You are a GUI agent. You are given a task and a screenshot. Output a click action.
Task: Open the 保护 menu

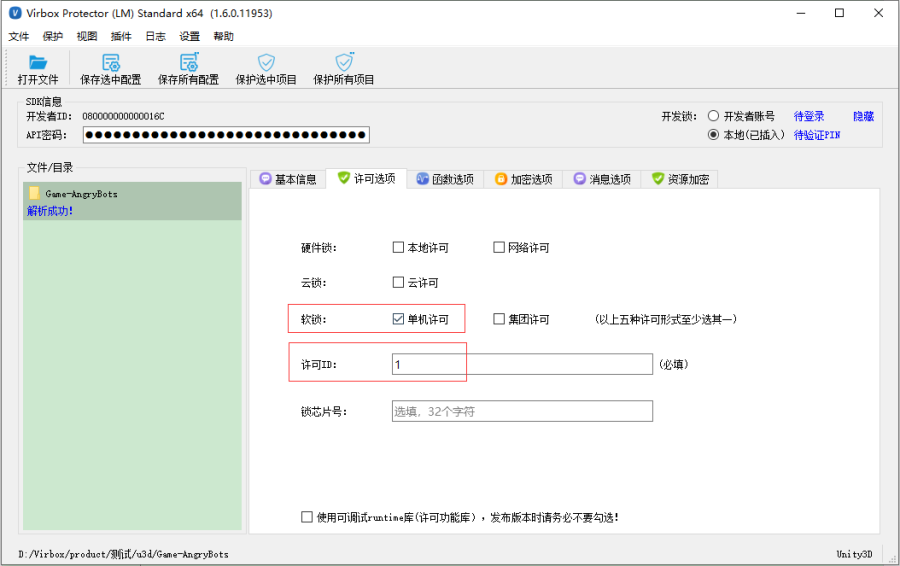click(x=52, y=36)
